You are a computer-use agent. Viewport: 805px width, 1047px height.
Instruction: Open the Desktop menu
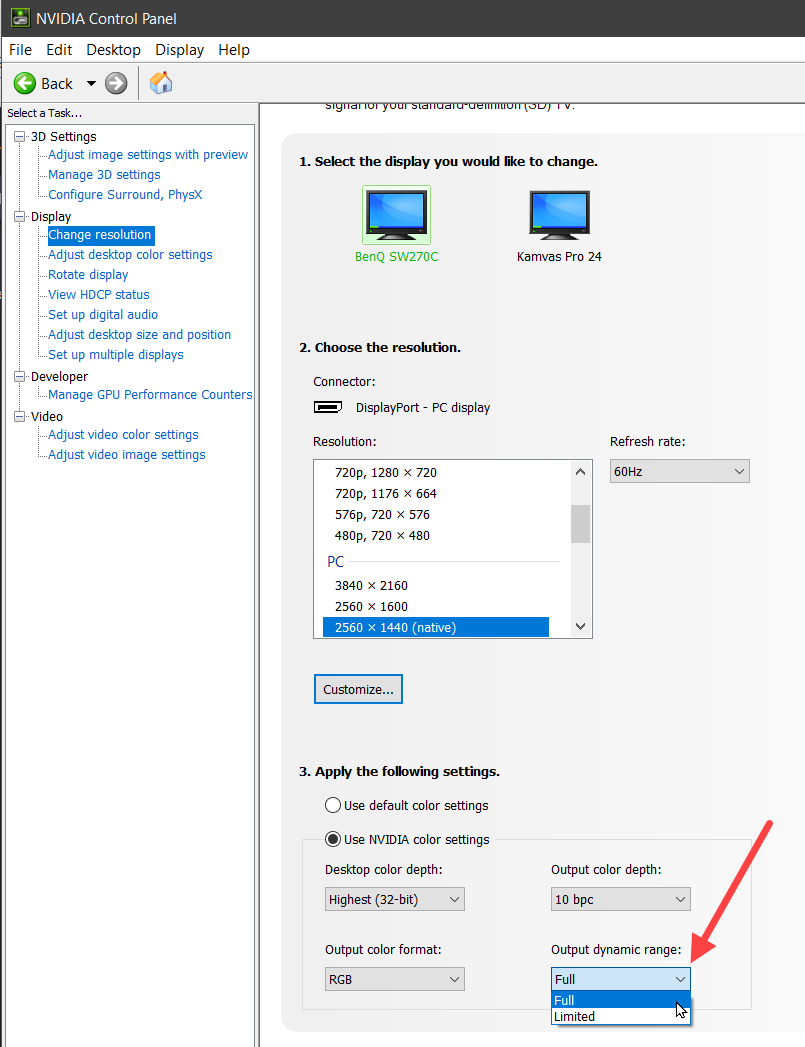(x=113, y=50)
